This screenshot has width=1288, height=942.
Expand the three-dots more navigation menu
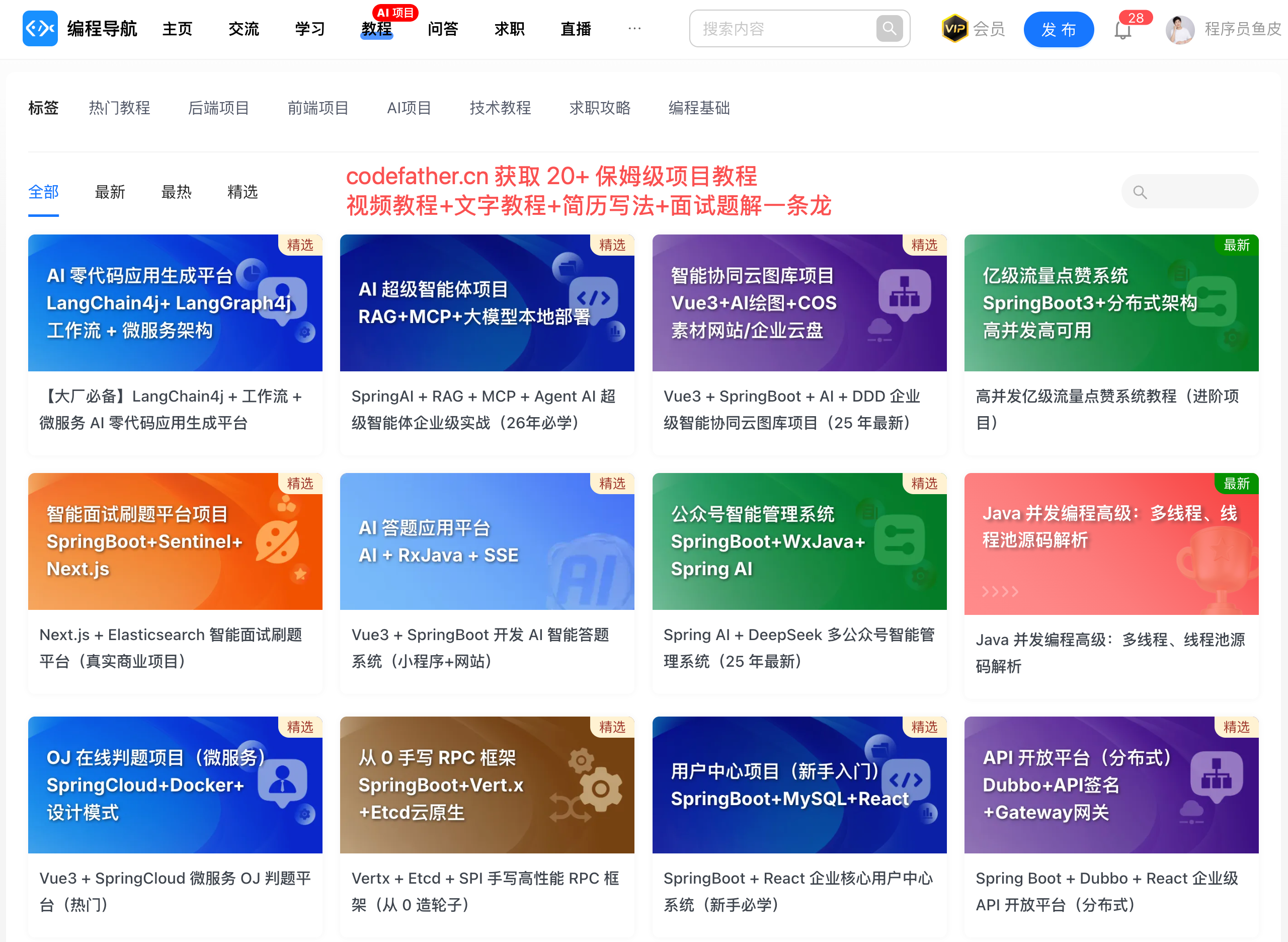[x=634, y=28]
